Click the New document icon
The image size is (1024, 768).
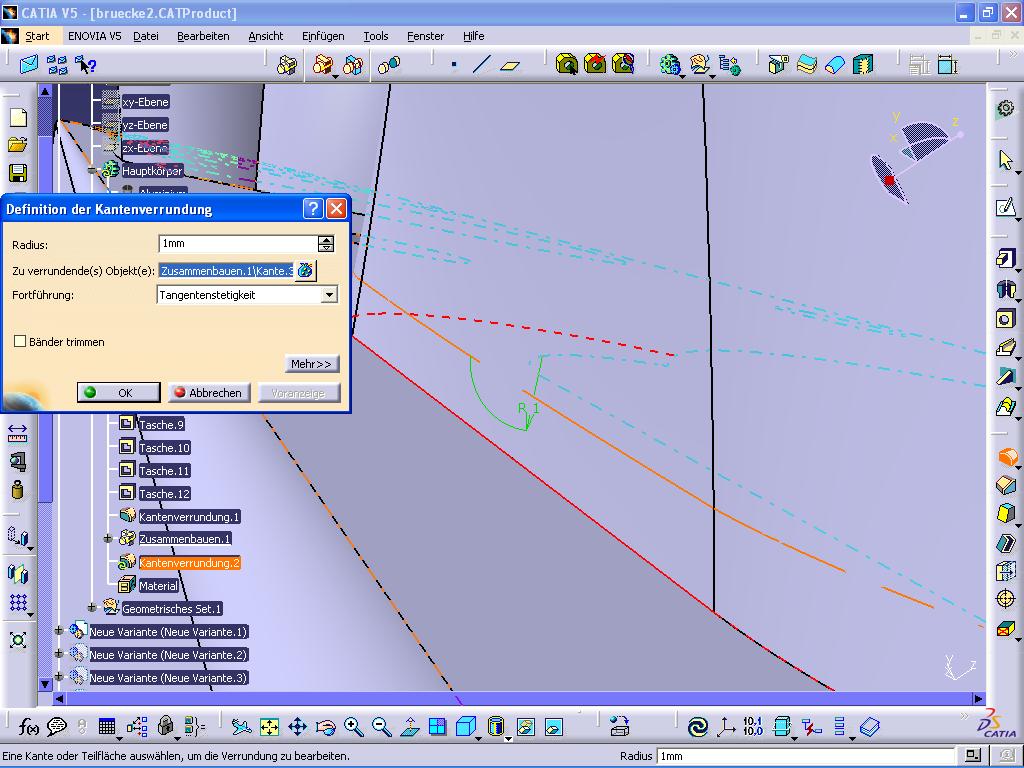point(18,117)
